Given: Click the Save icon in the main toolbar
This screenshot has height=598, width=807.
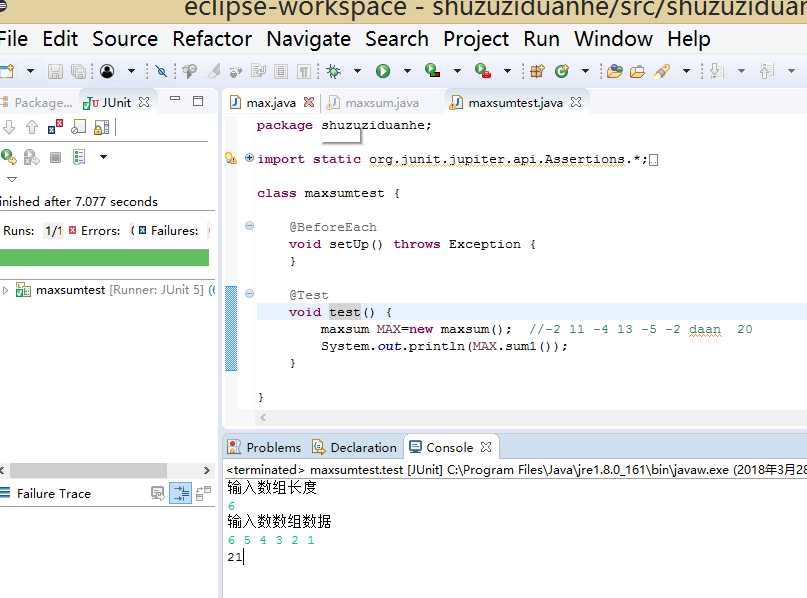Looking at the screenshot, I should [x=55, y=71].
